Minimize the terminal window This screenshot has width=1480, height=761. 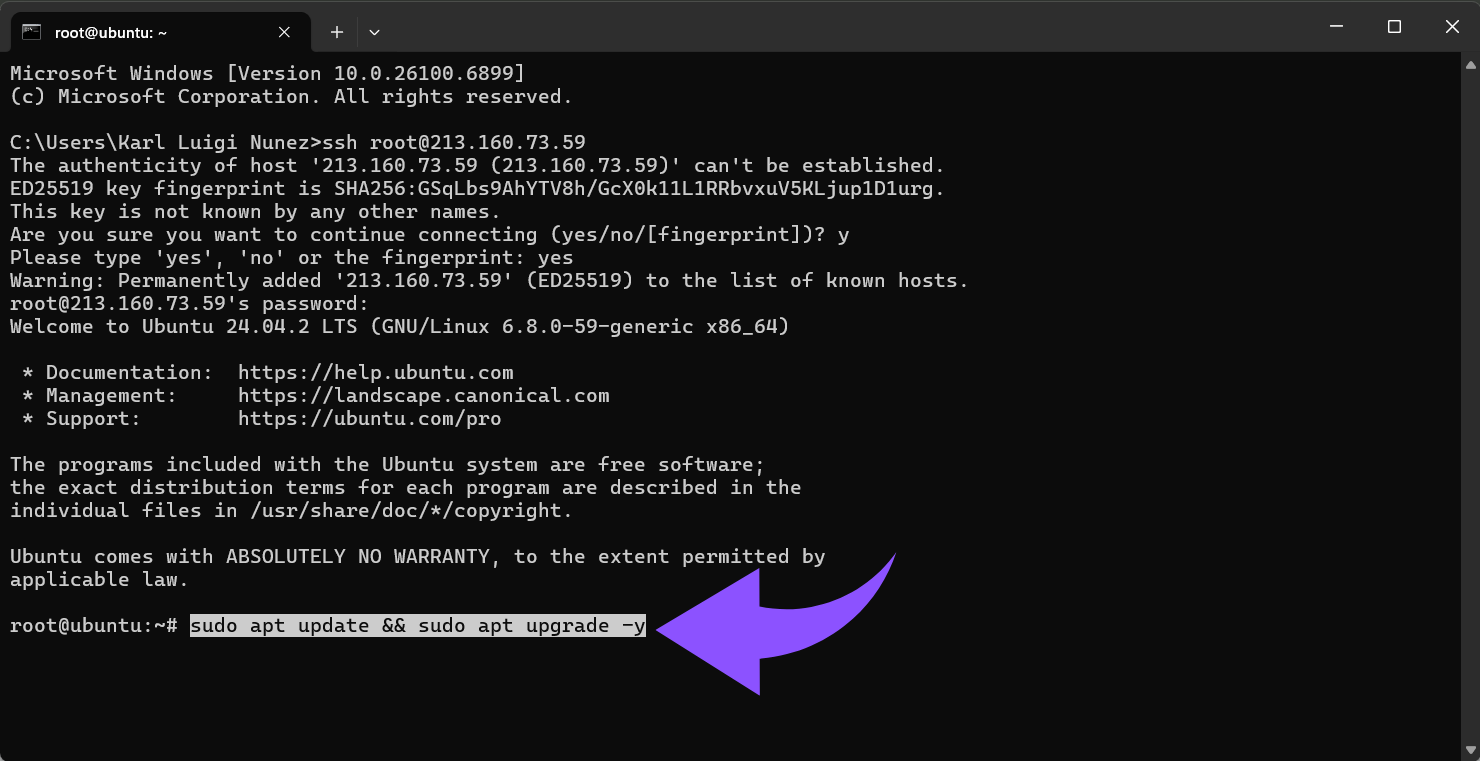[x=1336, y=26]
